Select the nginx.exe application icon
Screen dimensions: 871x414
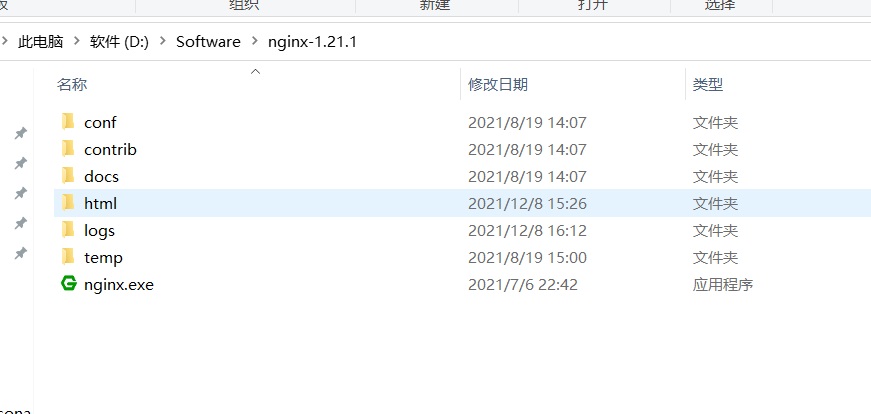point(68,285)
